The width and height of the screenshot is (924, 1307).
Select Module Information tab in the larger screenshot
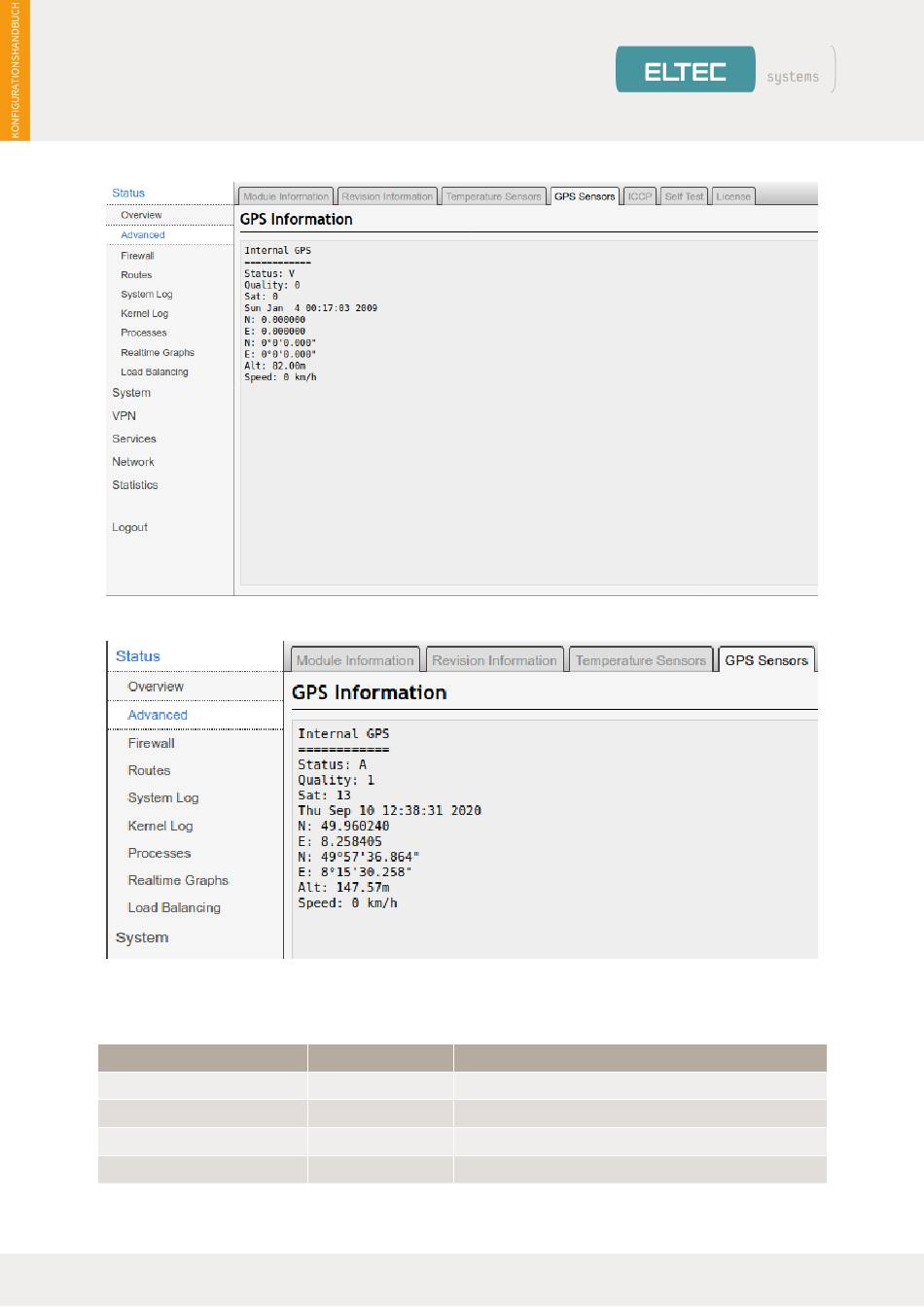[x=355, y=660]
